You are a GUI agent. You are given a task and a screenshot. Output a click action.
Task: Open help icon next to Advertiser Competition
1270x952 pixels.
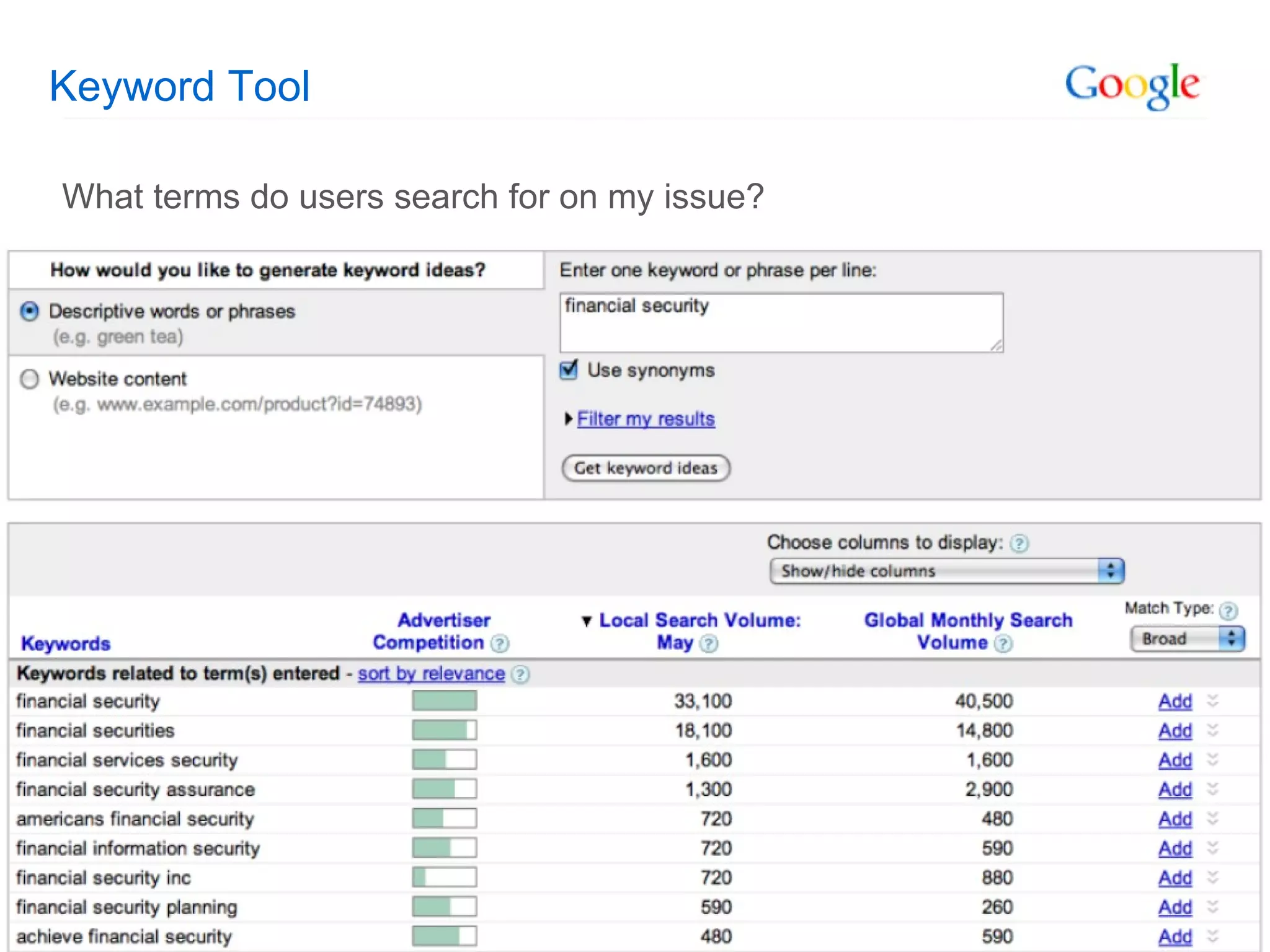coord(500,644)
